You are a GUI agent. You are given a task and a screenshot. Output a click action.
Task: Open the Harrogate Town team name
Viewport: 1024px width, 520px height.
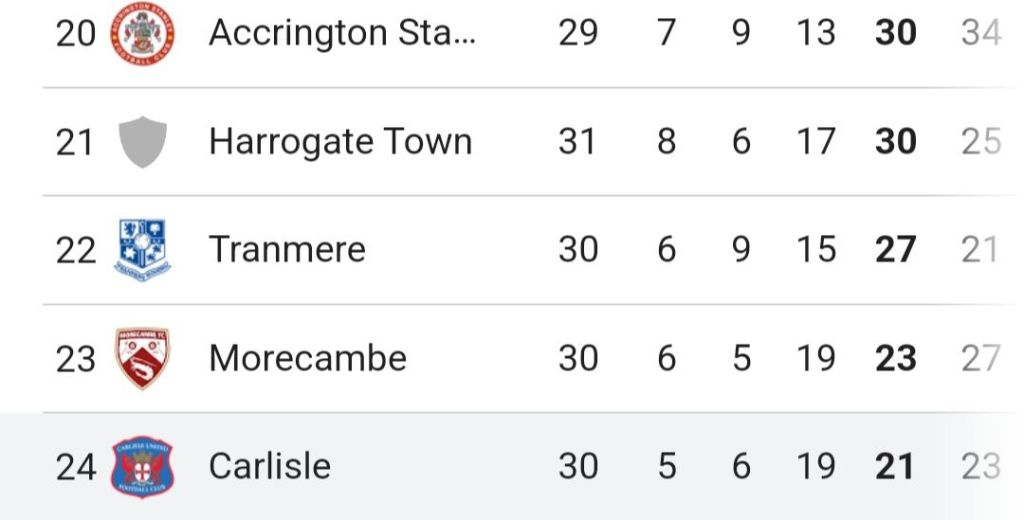click(340, 142)
